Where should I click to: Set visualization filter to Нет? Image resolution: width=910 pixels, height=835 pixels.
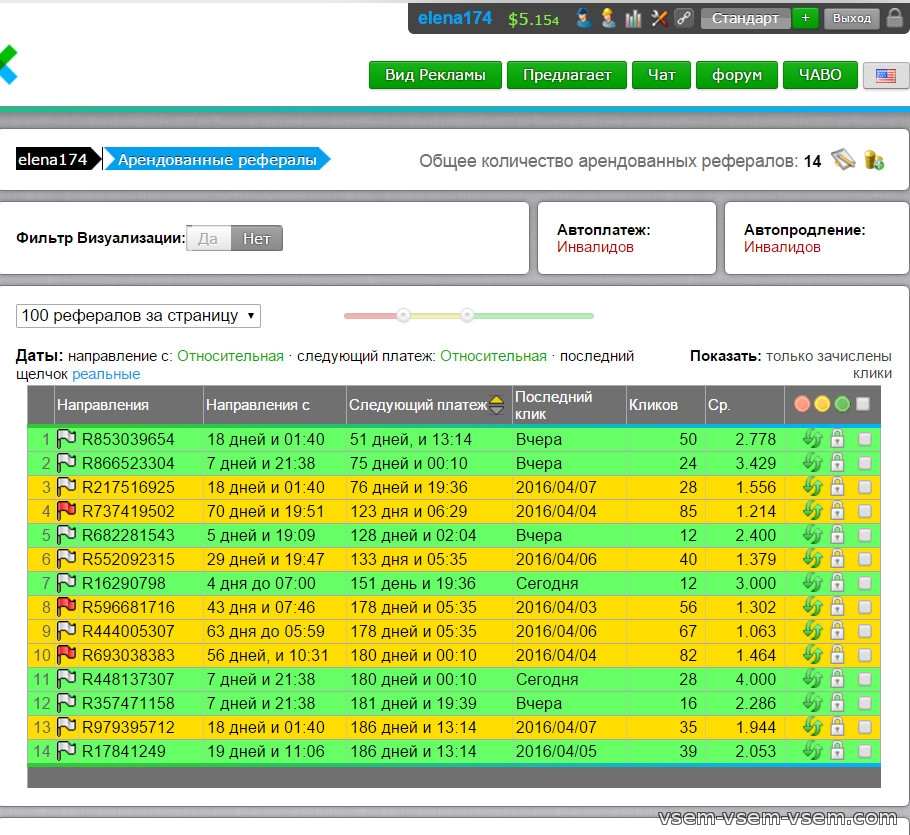point(257,238)
